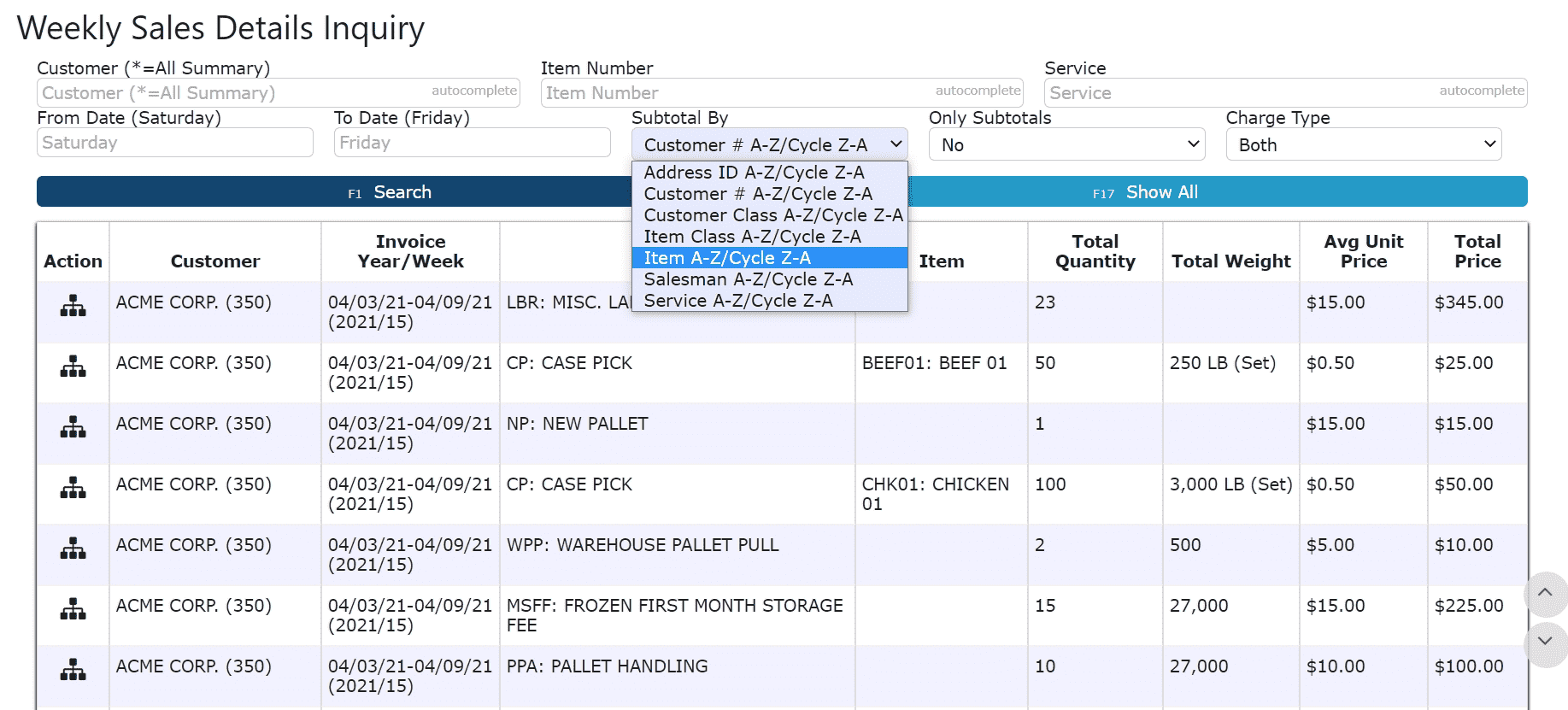
Task: Click hierarchy icon for BEEF01 case pick row
Action: (73, 367)
